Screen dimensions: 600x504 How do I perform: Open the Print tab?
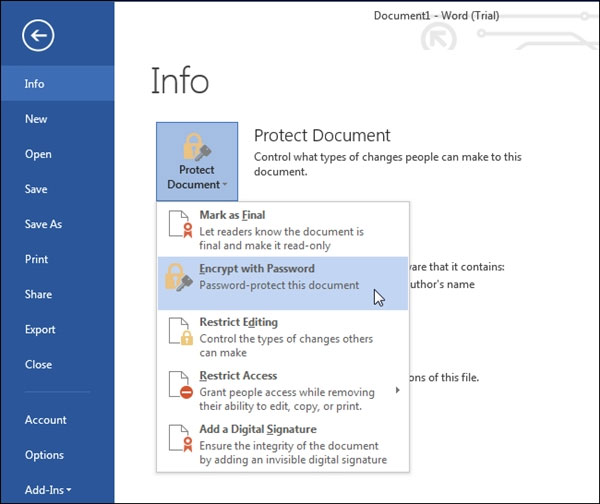[36, 259]
